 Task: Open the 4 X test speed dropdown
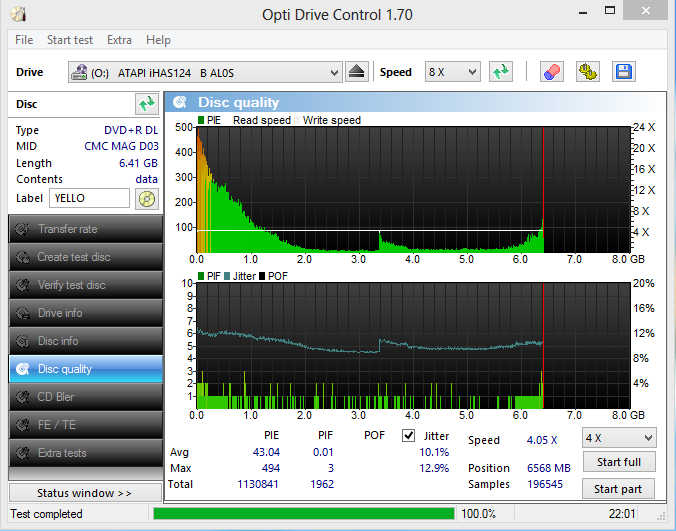tap(619, 438)
